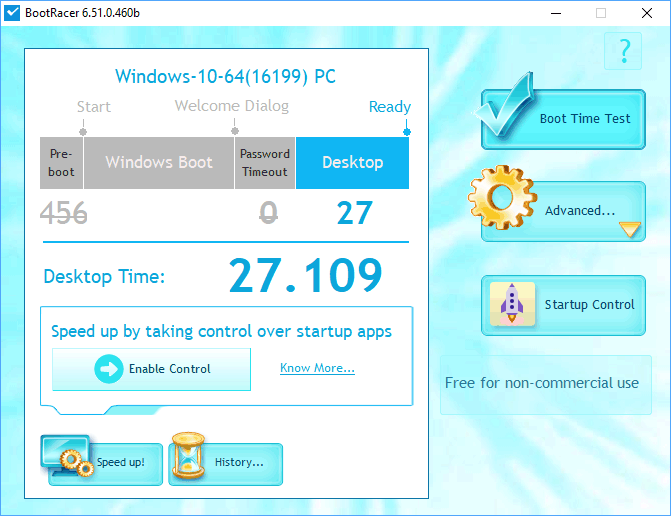
Task: Click Enable Control button
Action: coord(151,369)
